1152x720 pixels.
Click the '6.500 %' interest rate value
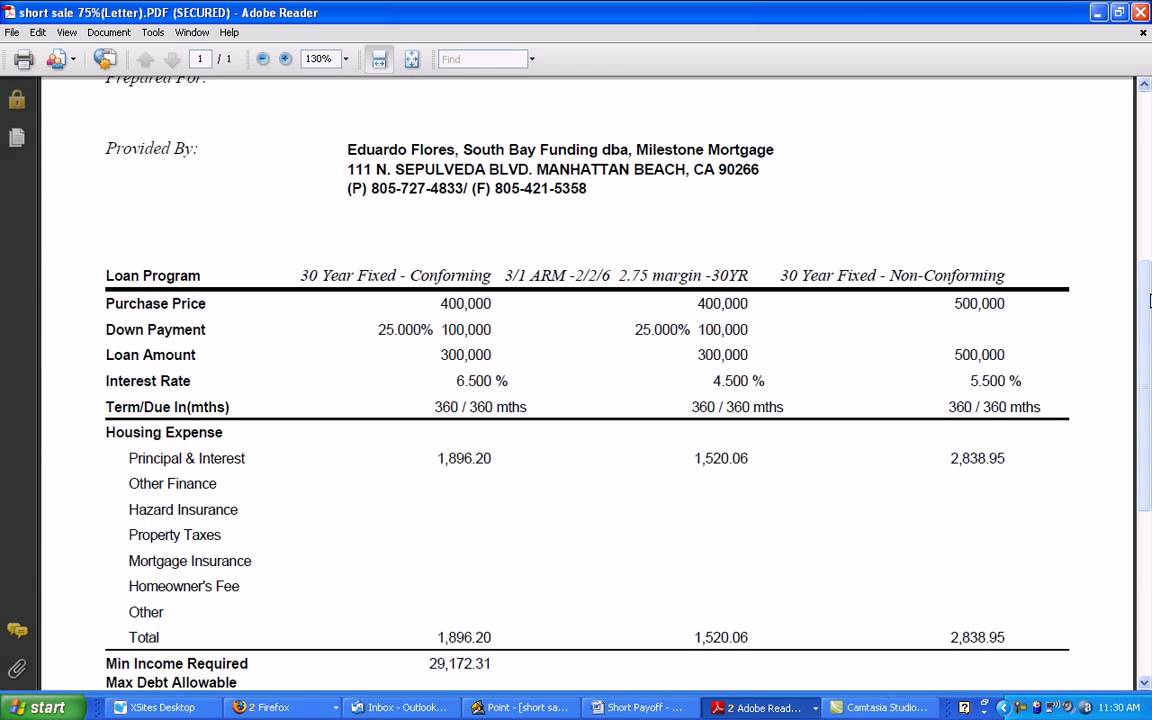pyautogui.click(x=482, y=381)
